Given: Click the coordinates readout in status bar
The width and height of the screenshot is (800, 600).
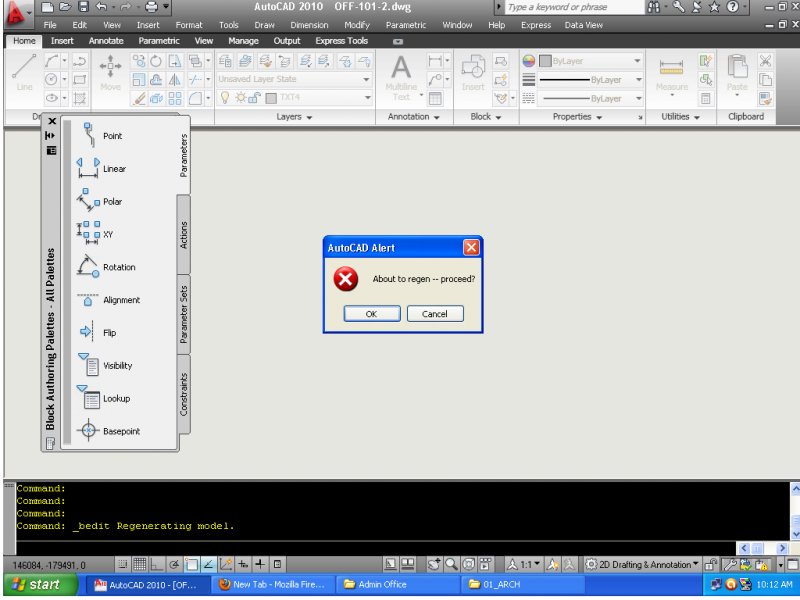Looking at the screenshot, I should tap(49, 565).
